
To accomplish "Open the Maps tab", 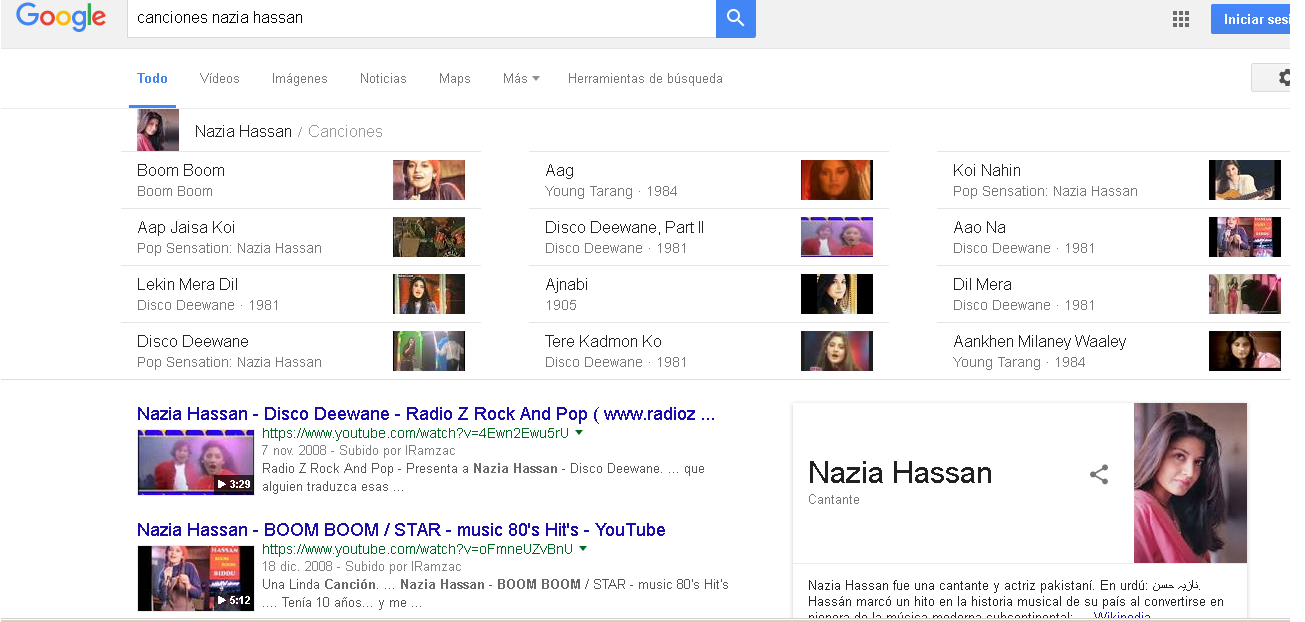I will coord(455,78).
